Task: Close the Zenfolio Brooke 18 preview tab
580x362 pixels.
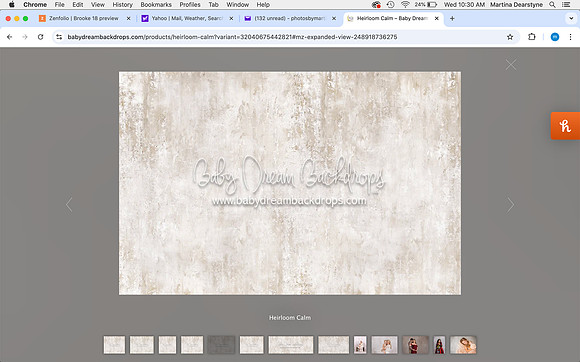Action: [128, 18]
